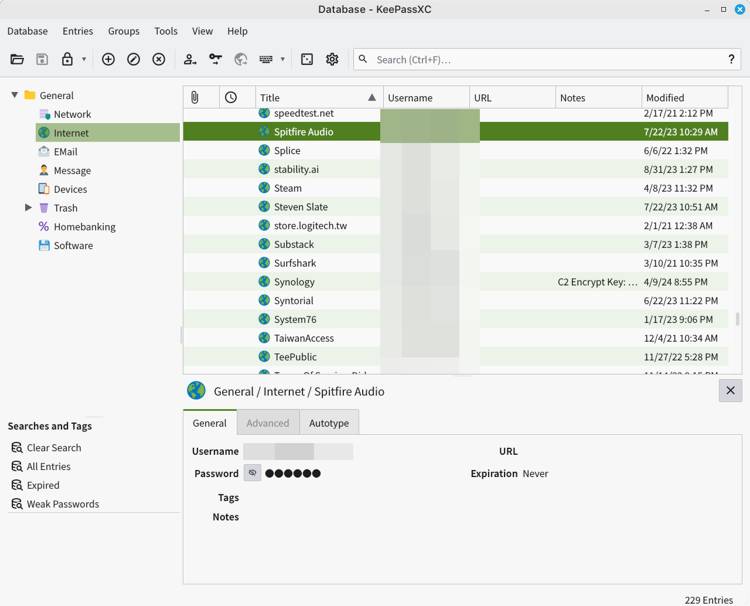Lock the database with padlock icon
This screenshot has height=606, width=750.
pos(67,59)
